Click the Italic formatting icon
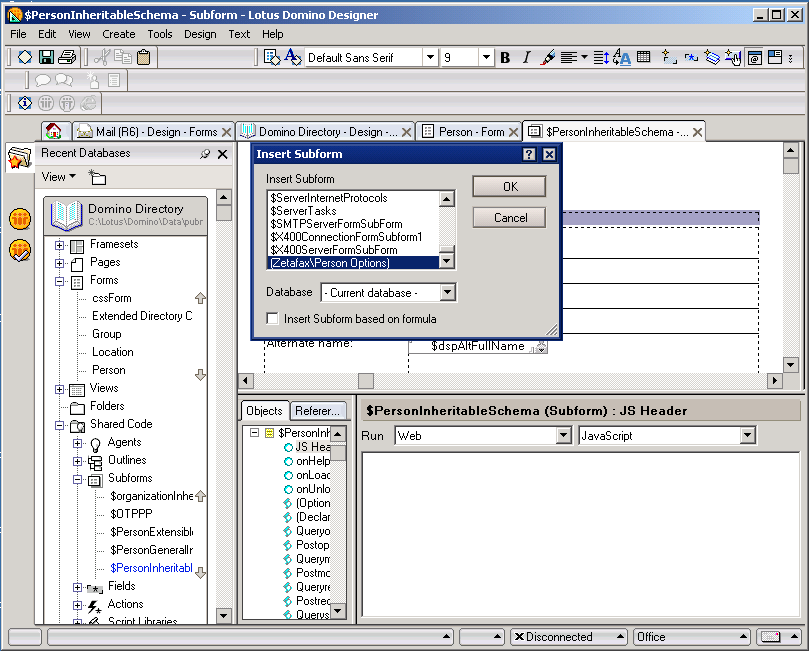The height and width of the screenshot is (651, 809). [526, 58]
